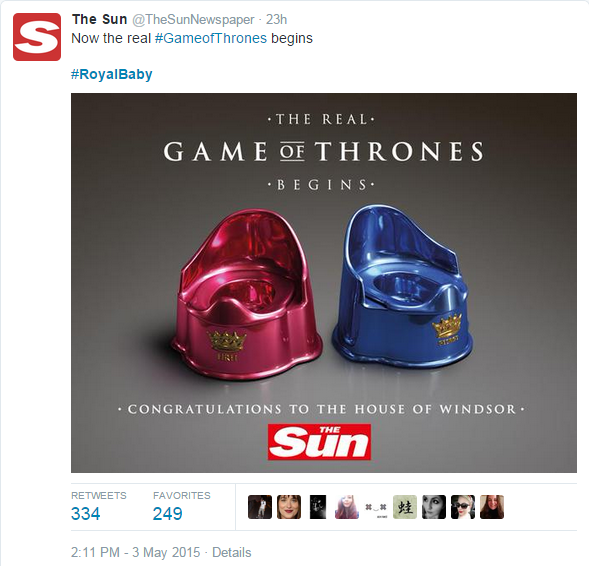589x566 pixels.
Task: Open the Chinese character avatar
Action: [405, 507]
